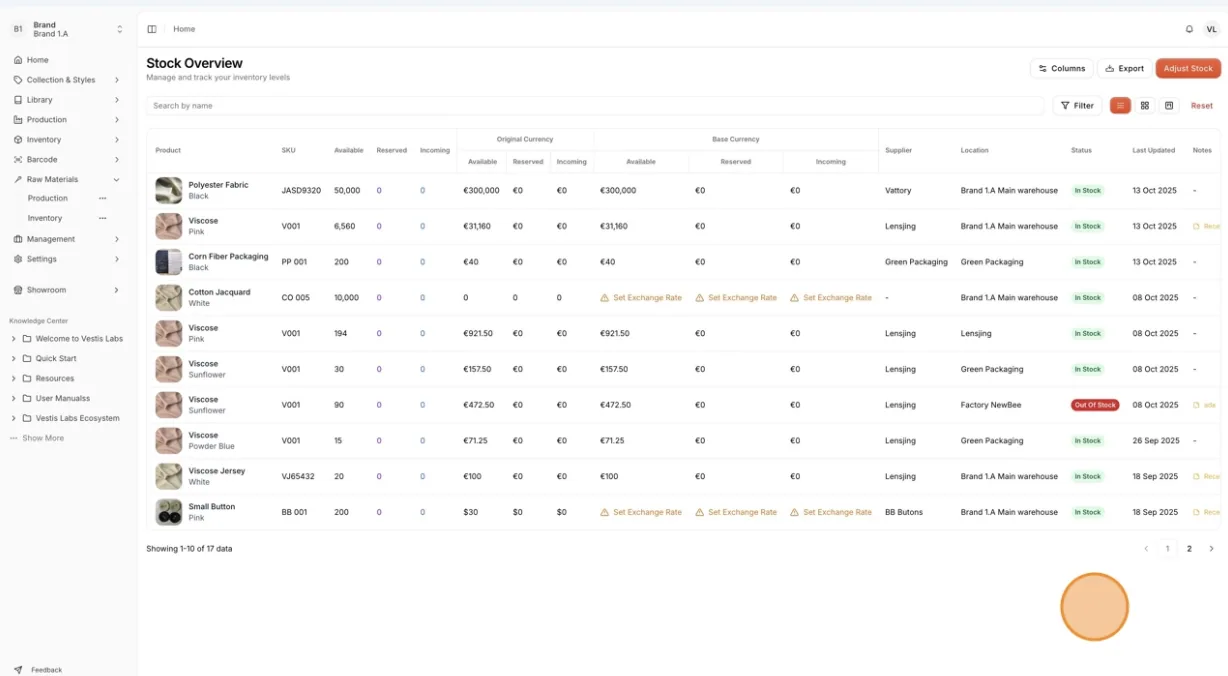The height and width of the screenshot is (676, 1228).
Task: Go to page 1
Action: click(x=1167, y=549)
